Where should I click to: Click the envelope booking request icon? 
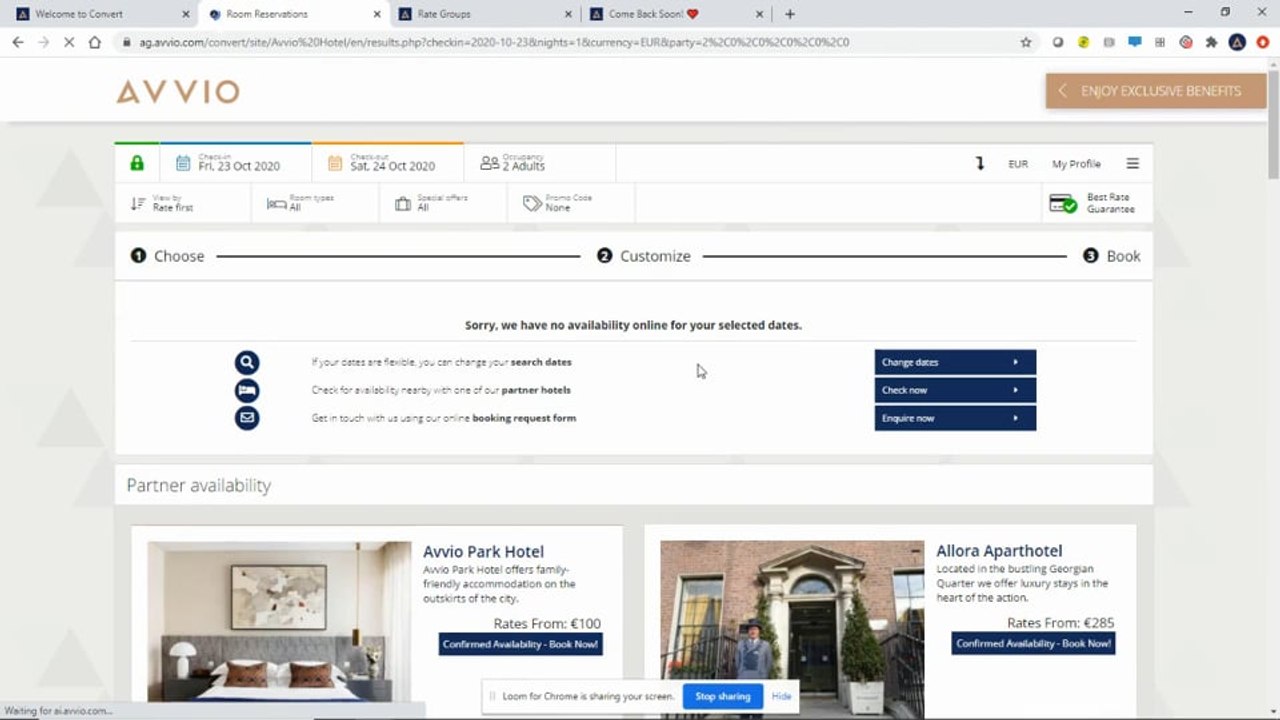(247, 418)
